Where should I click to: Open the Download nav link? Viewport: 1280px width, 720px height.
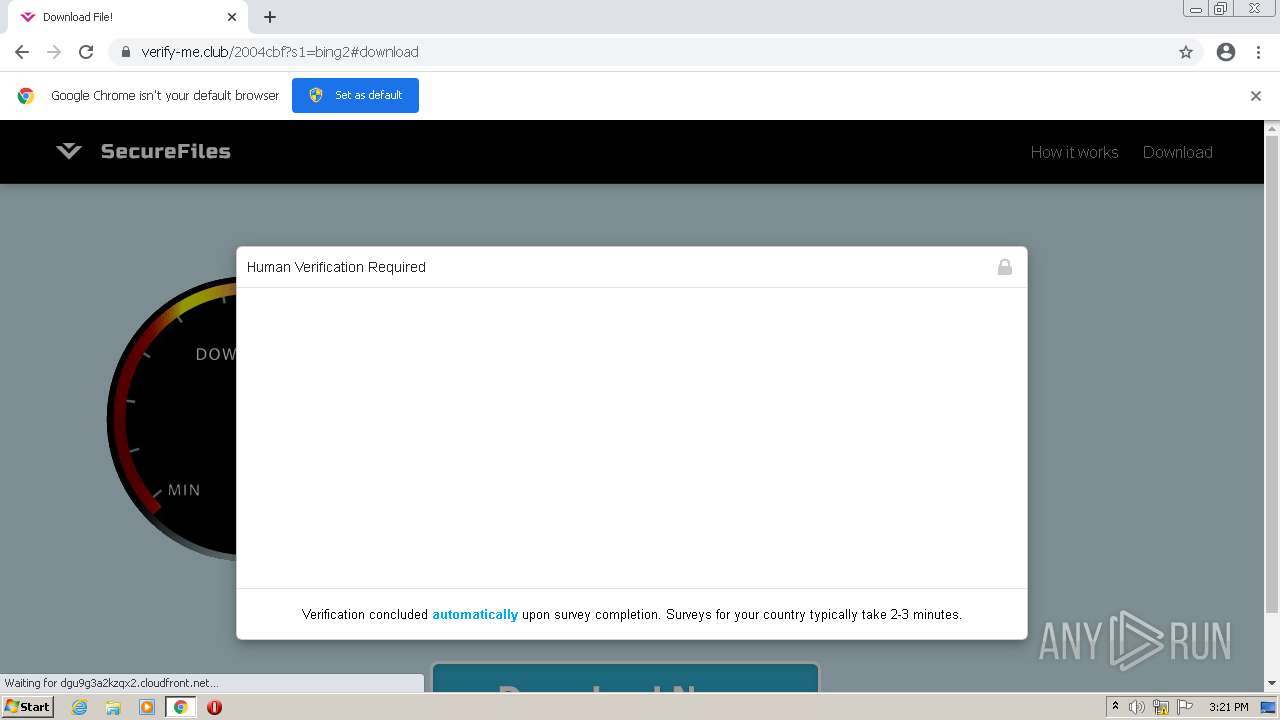(x=1177, y=152)
